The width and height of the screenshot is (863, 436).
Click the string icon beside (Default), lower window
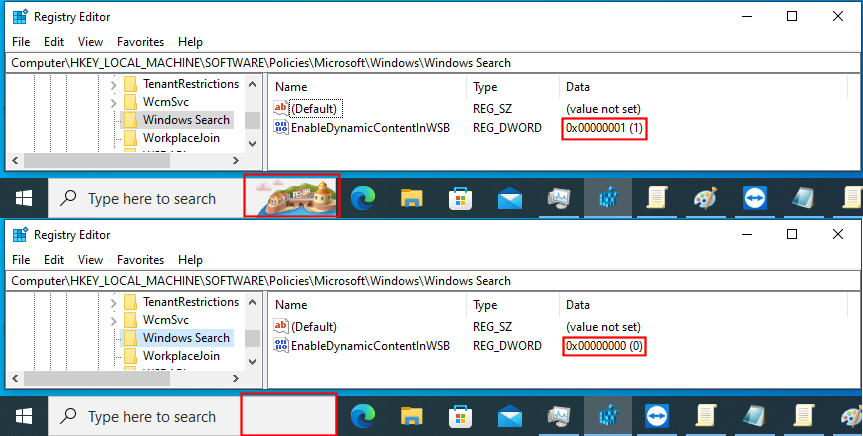coord(281,326)
